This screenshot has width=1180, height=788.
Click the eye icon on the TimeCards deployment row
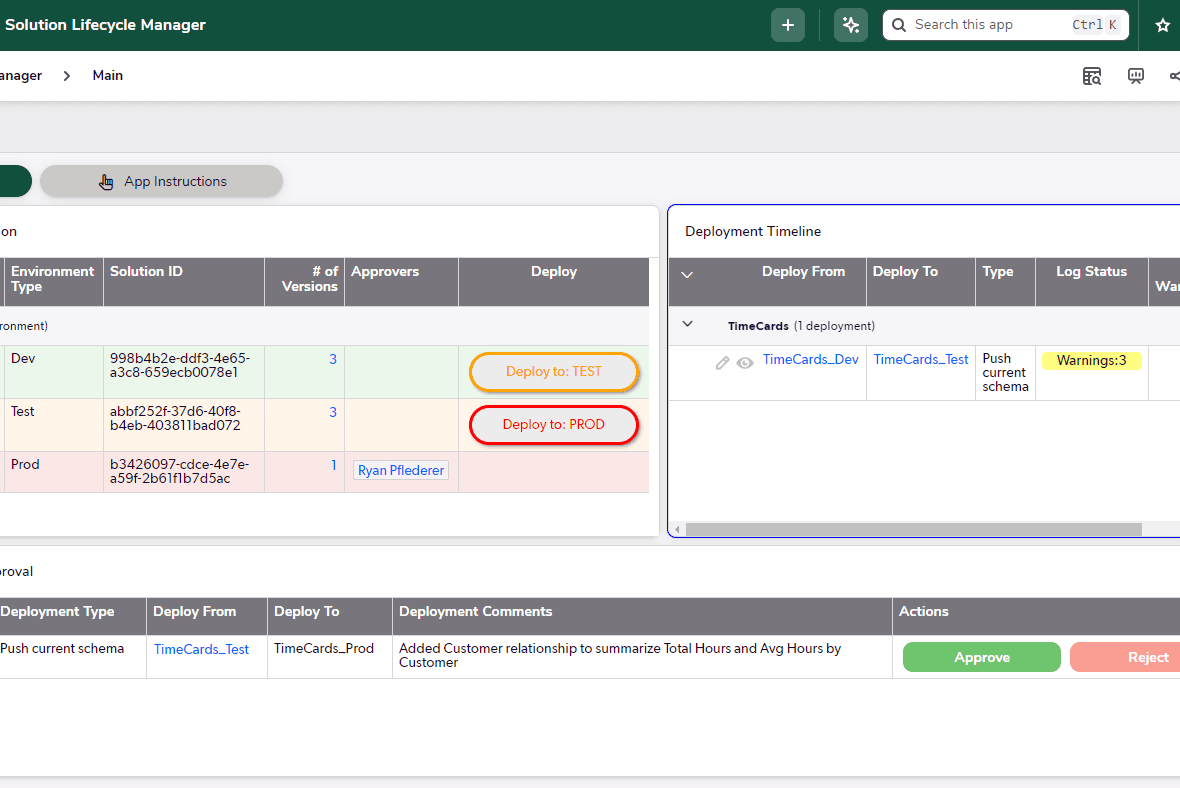click(x=745, y=362)
